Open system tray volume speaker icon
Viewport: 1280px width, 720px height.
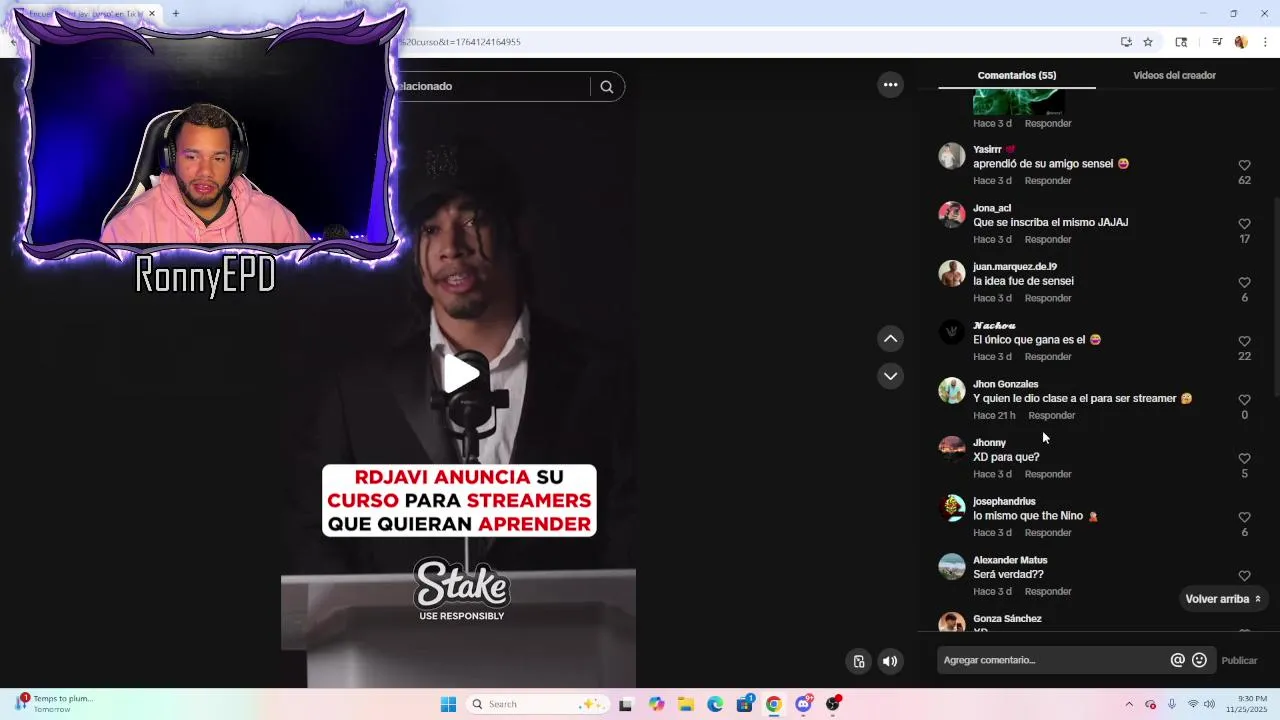[x=1210, y=704]
